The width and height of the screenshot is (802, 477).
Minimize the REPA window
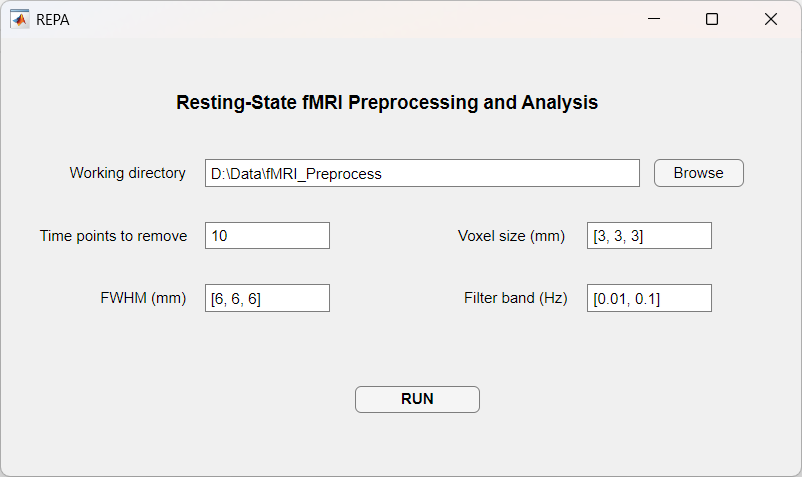[654, 19]
